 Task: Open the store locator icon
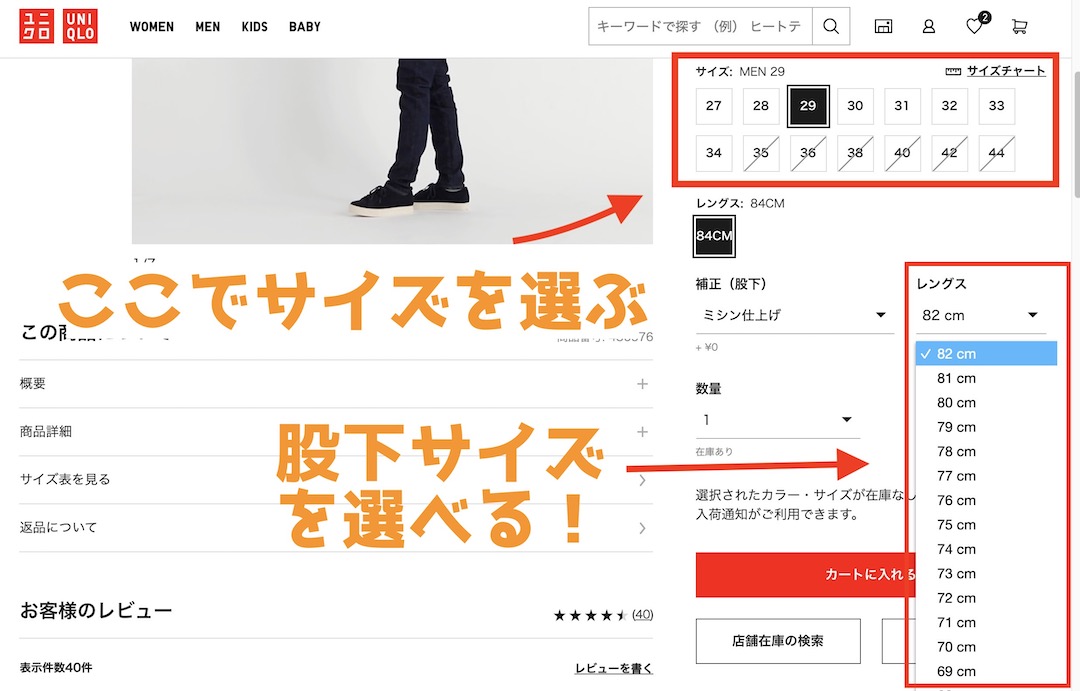click(x=883, y=26)
